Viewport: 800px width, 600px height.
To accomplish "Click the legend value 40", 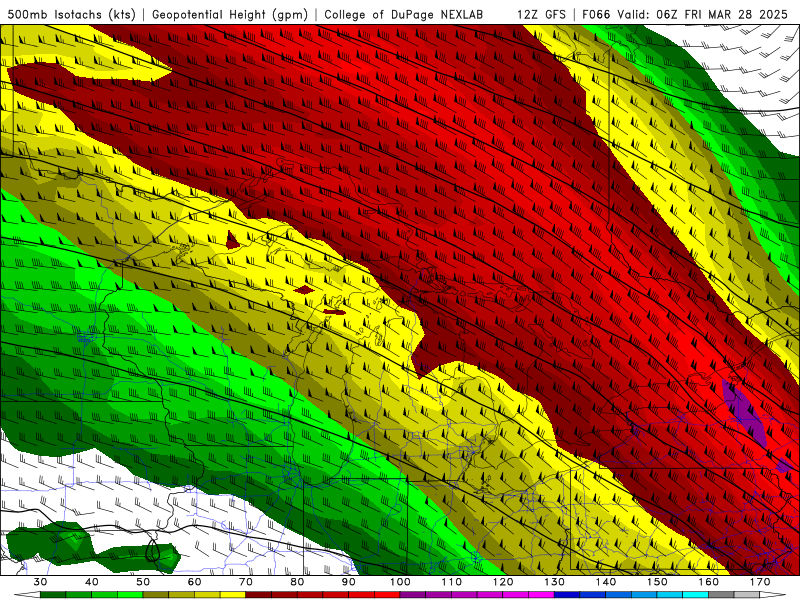I will pyautogui.click(x=92, y=582).
